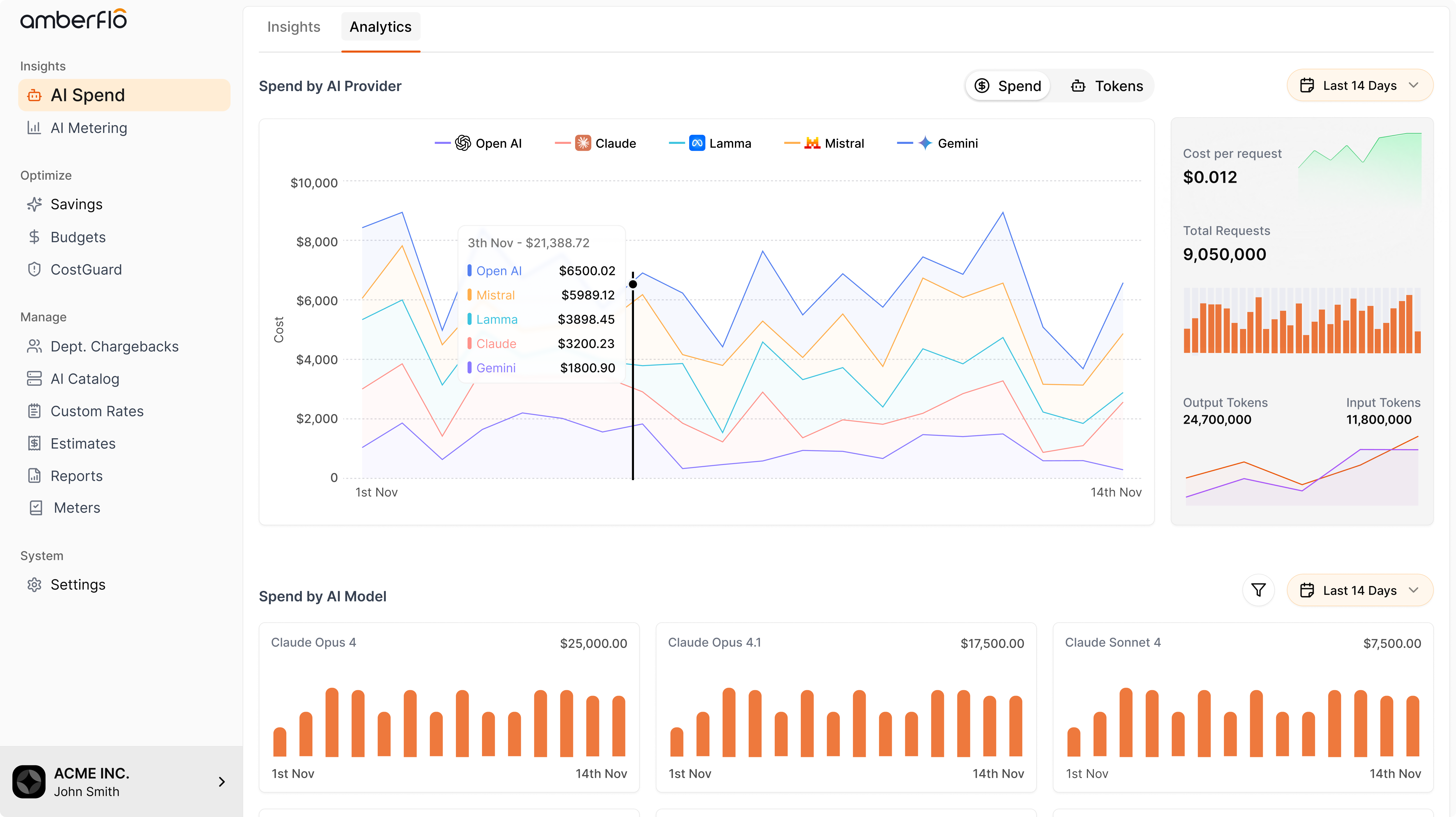Open the Custom Rates icon
Image resolution: width=1456 pixels, height=817 pixels.
click(35, 411)
